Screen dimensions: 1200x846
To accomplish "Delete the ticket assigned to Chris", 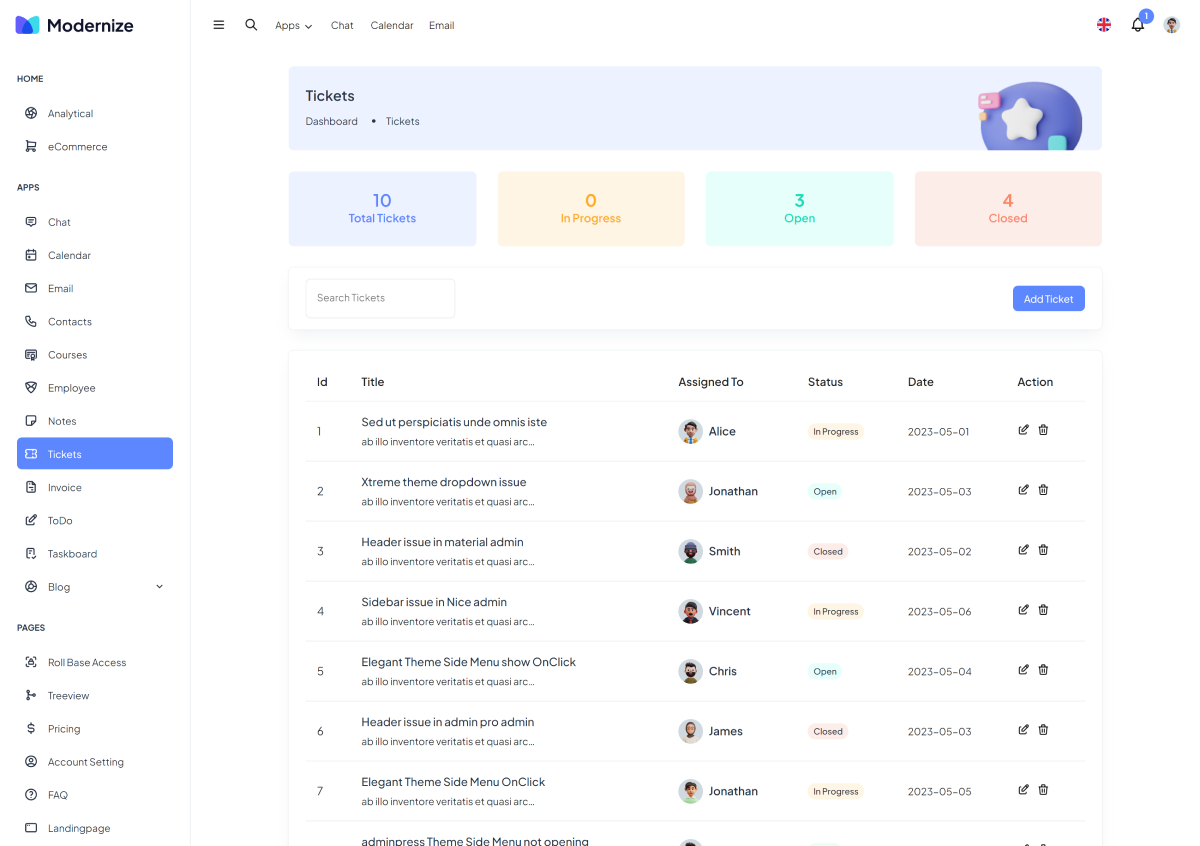I will click(1043, 670).
